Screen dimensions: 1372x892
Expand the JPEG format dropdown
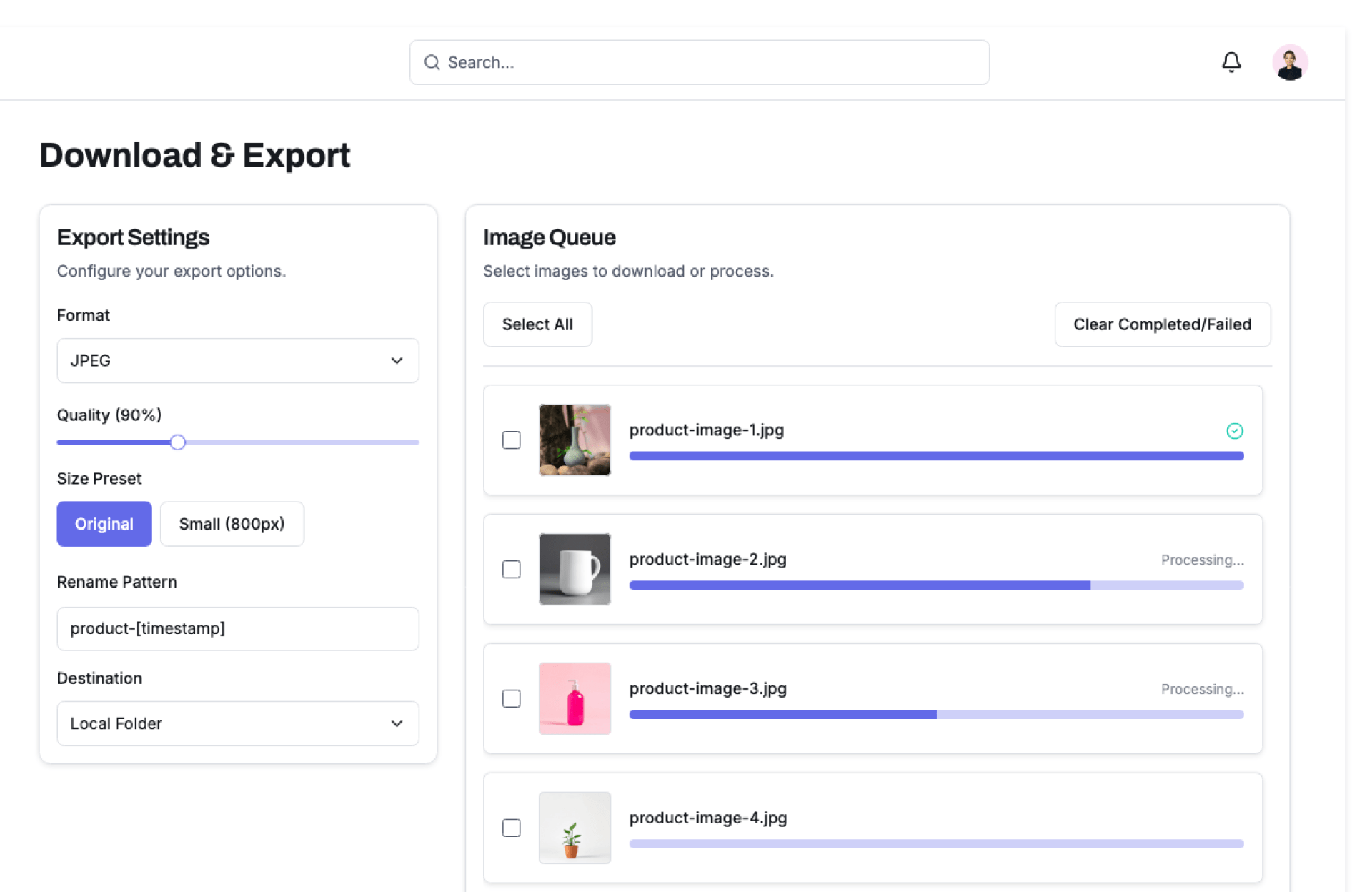238,360
